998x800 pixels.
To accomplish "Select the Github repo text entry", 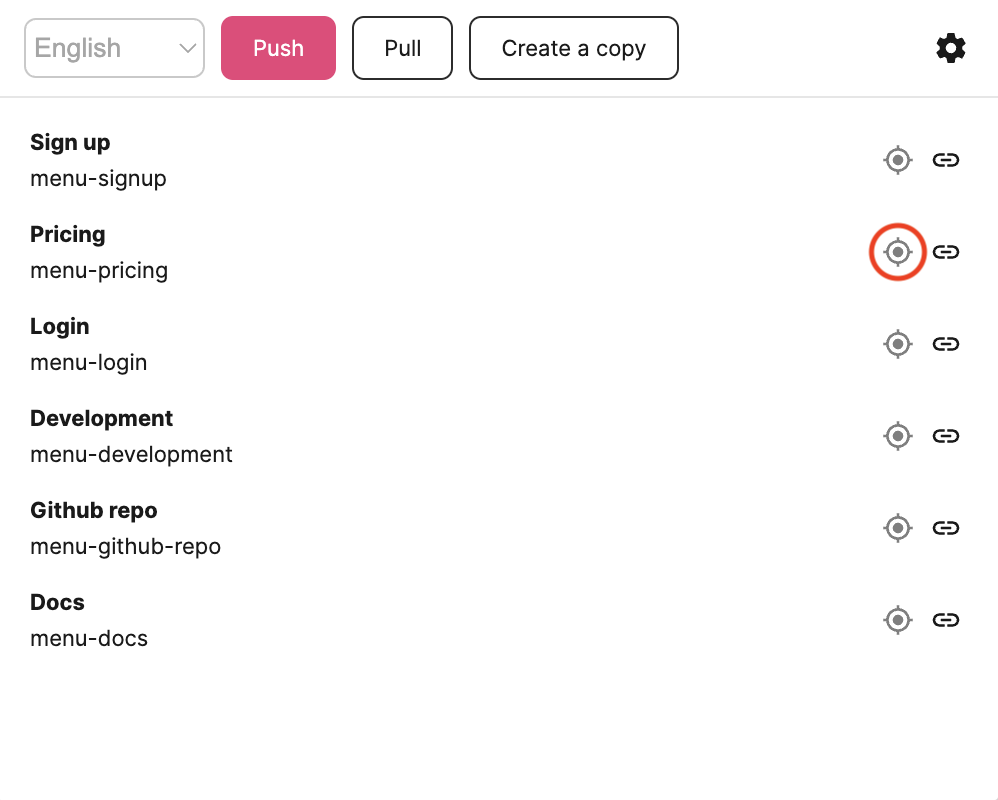I will (94, 510).
